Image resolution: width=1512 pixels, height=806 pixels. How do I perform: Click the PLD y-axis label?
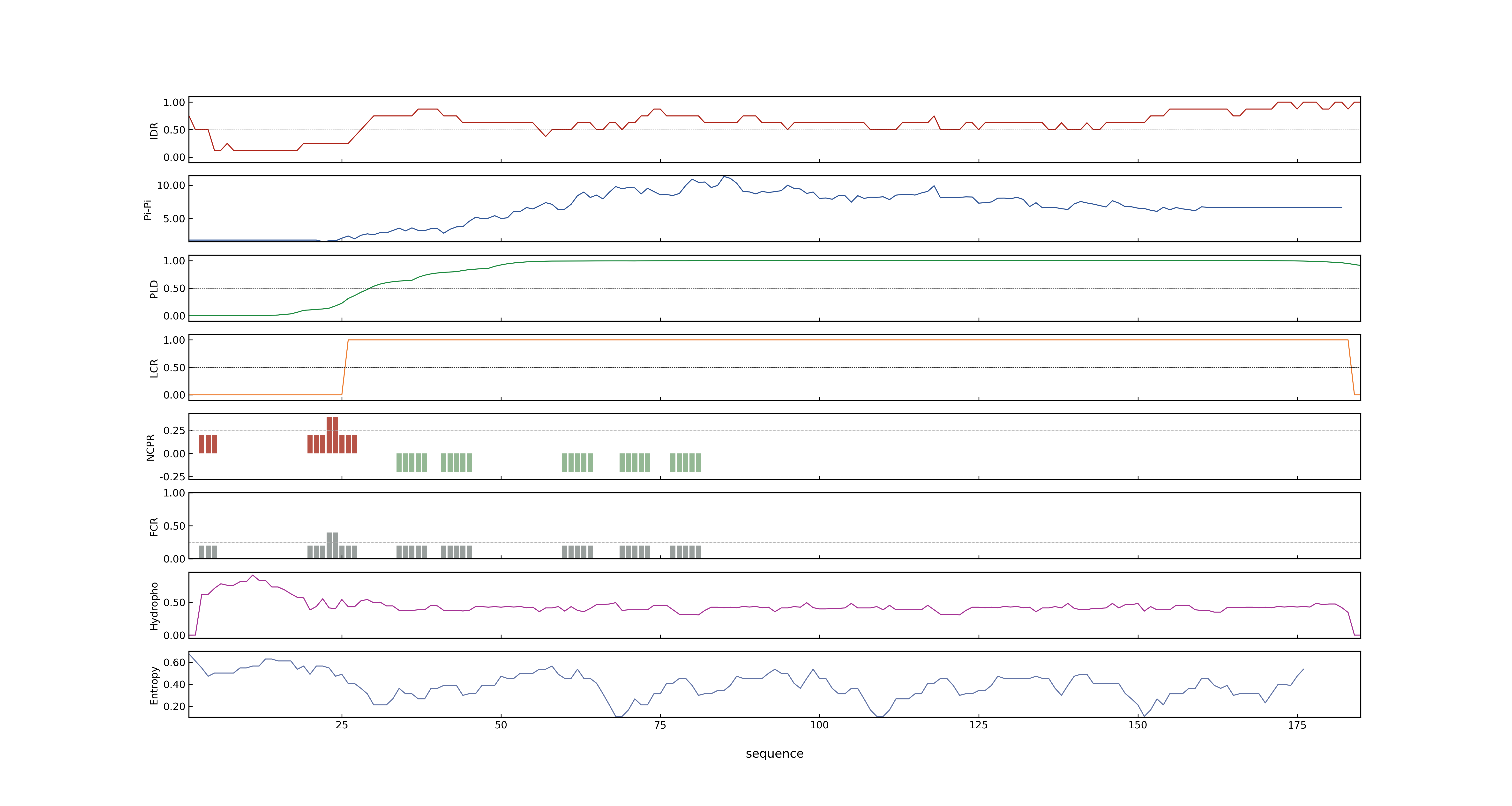[x=154, y=288]
